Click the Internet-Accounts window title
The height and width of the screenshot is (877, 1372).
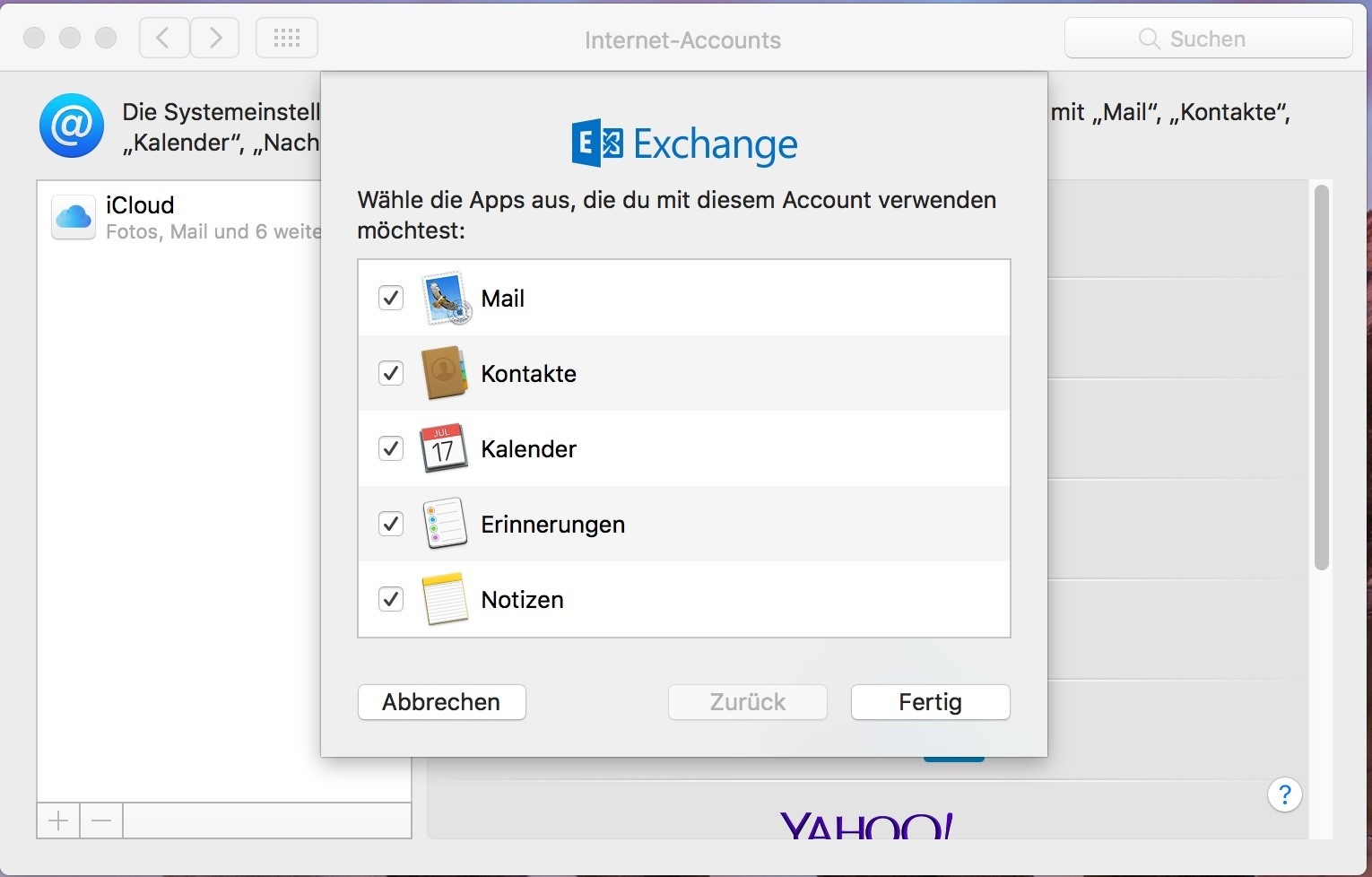[x=683, y=40]
